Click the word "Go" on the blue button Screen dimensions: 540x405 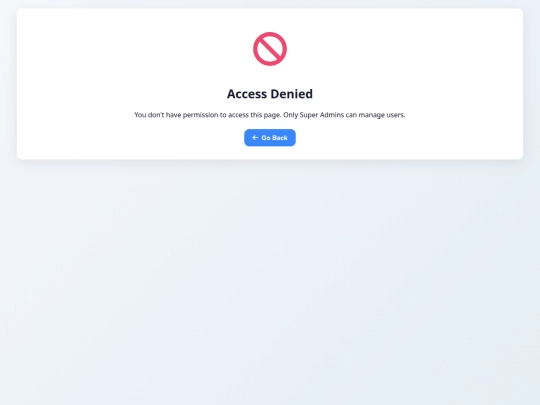coord(266,138)
